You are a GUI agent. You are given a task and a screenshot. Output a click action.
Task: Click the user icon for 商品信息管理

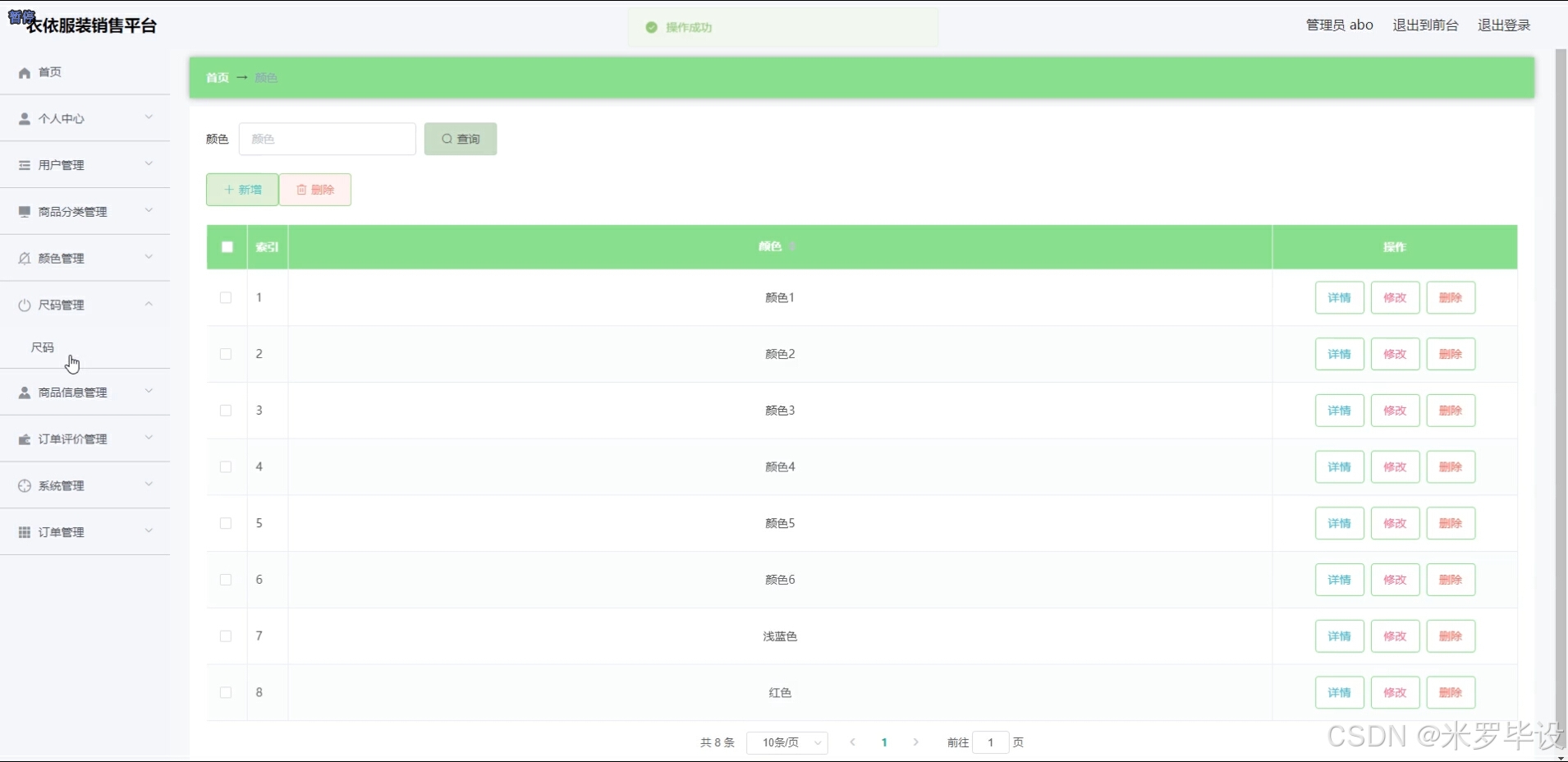tap(25, 392)
